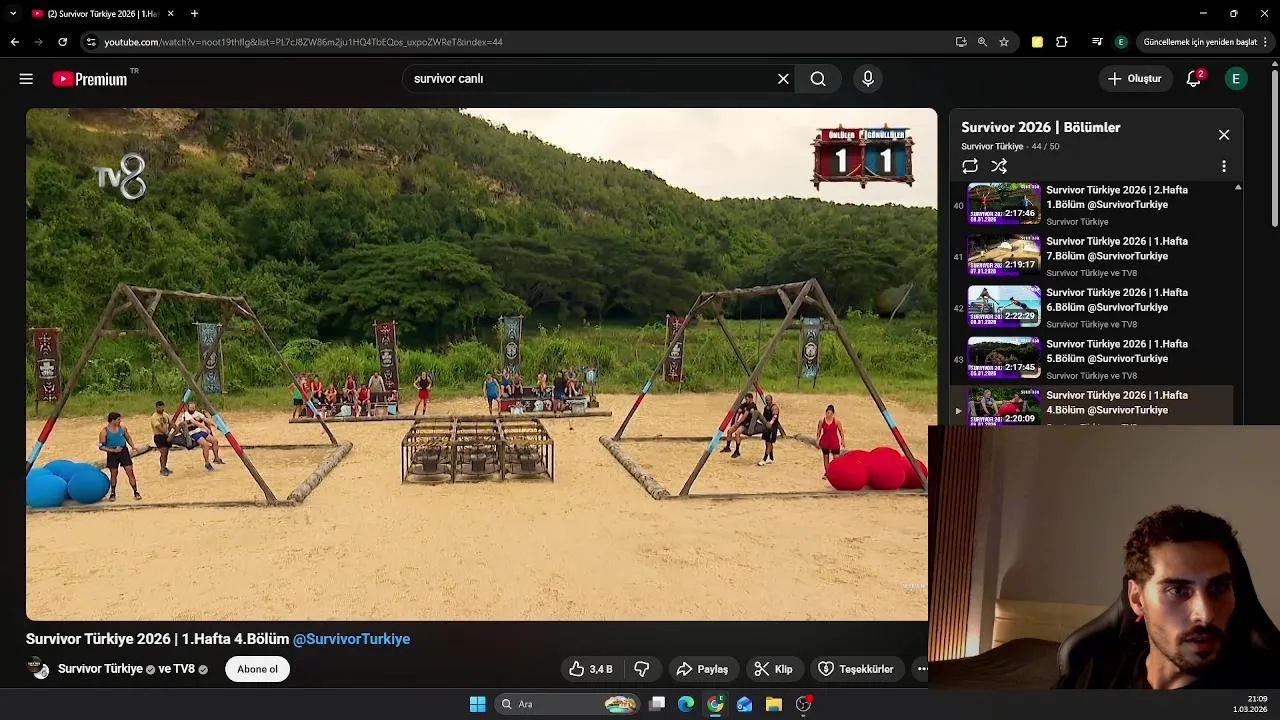Bookmark this page with the star

point(1004,42)
